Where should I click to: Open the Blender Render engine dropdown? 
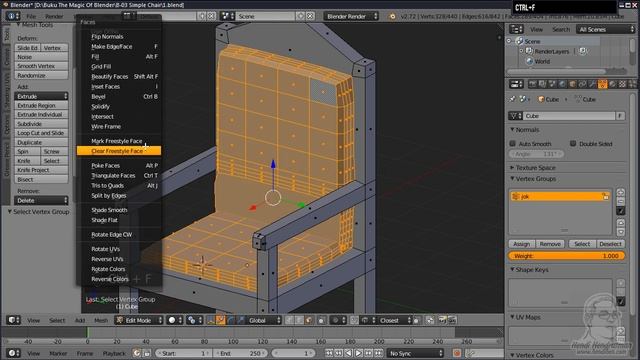click(351, 16)
